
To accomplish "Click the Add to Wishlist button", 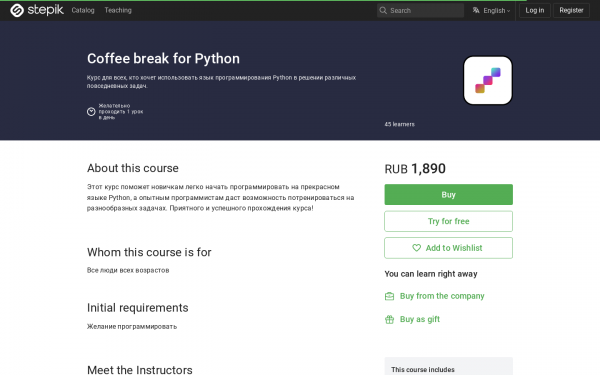I will pyautogui.click(x=448, y=248).
